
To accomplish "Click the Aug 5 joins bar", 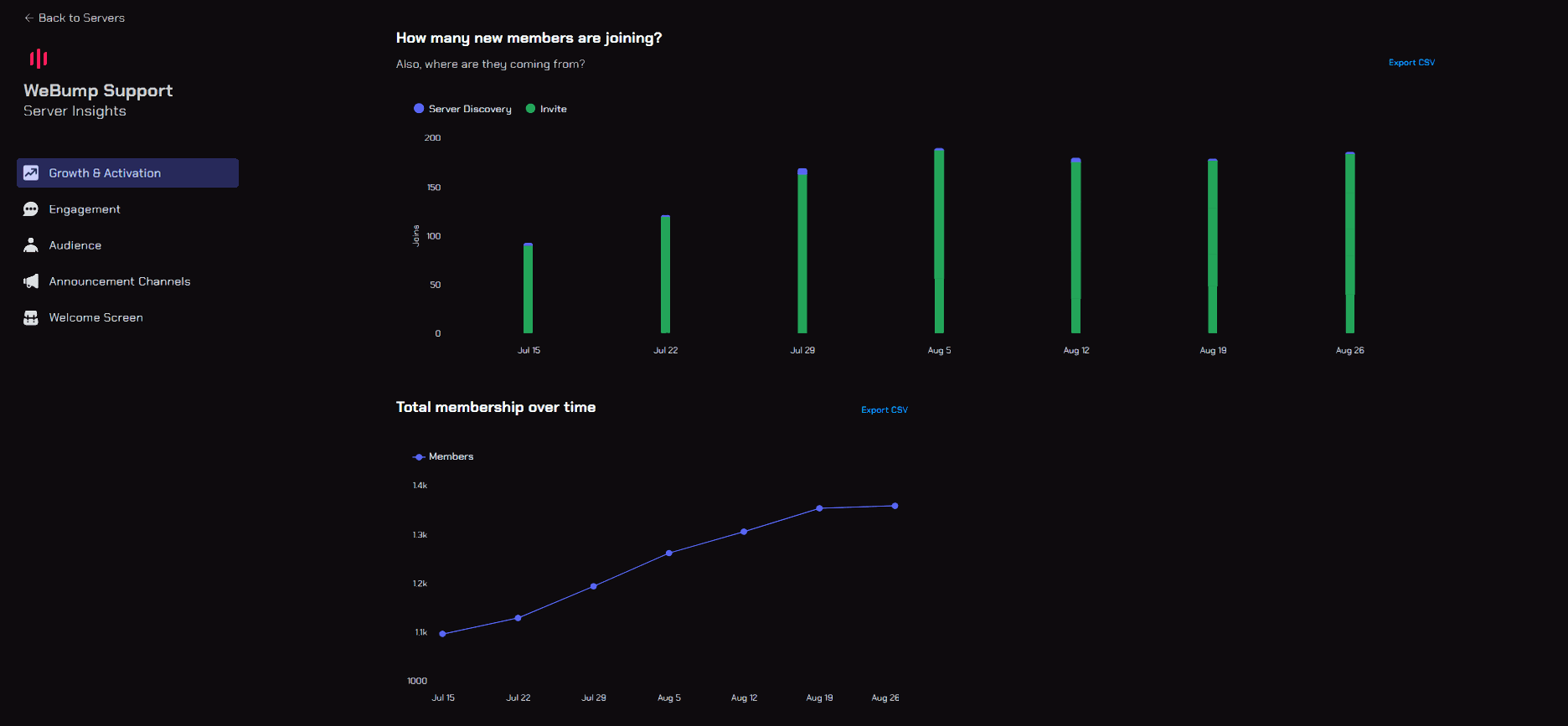I will [939, 241].
